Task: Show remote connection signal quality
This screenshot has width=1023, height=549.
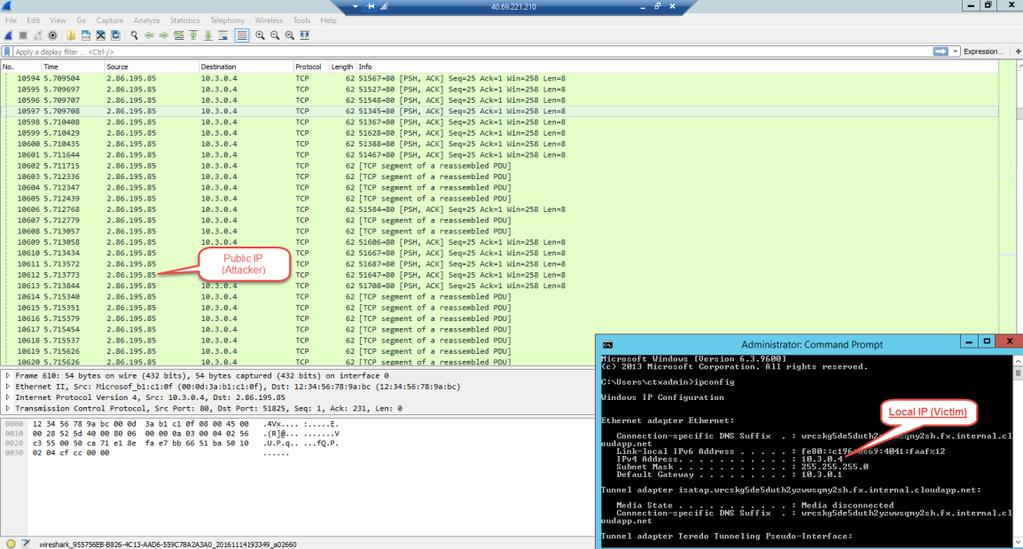Action: pos(384,6)
